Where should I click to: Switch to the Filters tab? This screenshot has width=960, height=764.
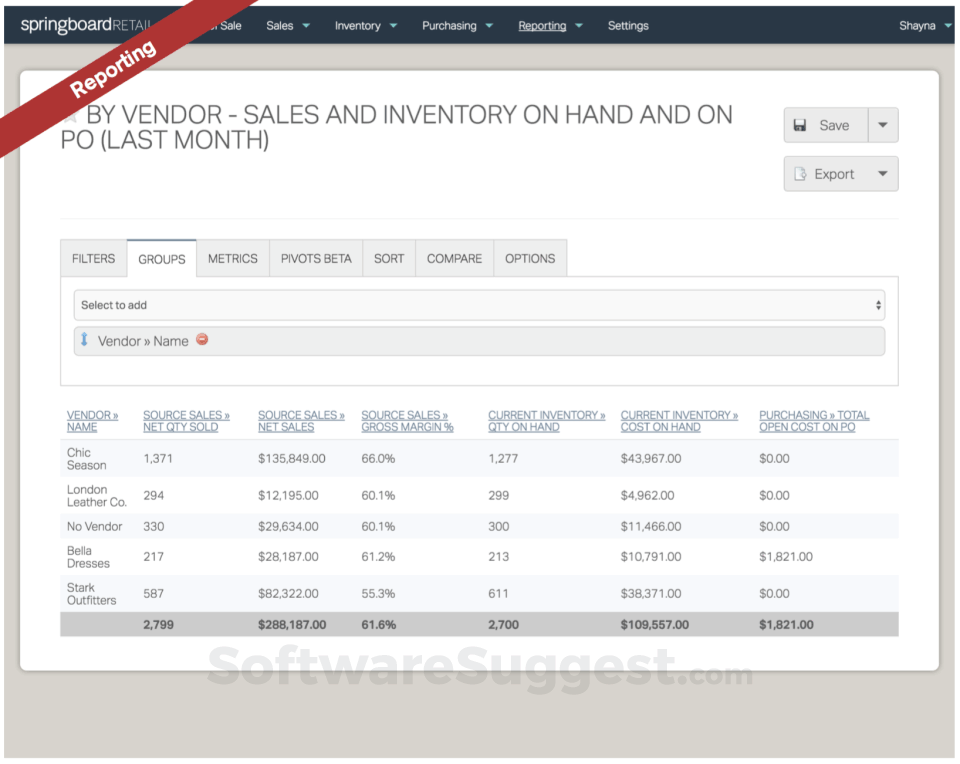[93, 258]
